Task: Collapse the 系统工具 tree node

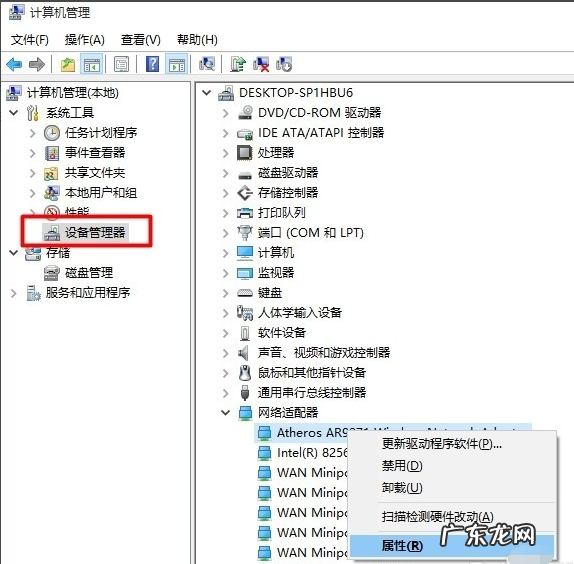Action: (x=14, y=113)
